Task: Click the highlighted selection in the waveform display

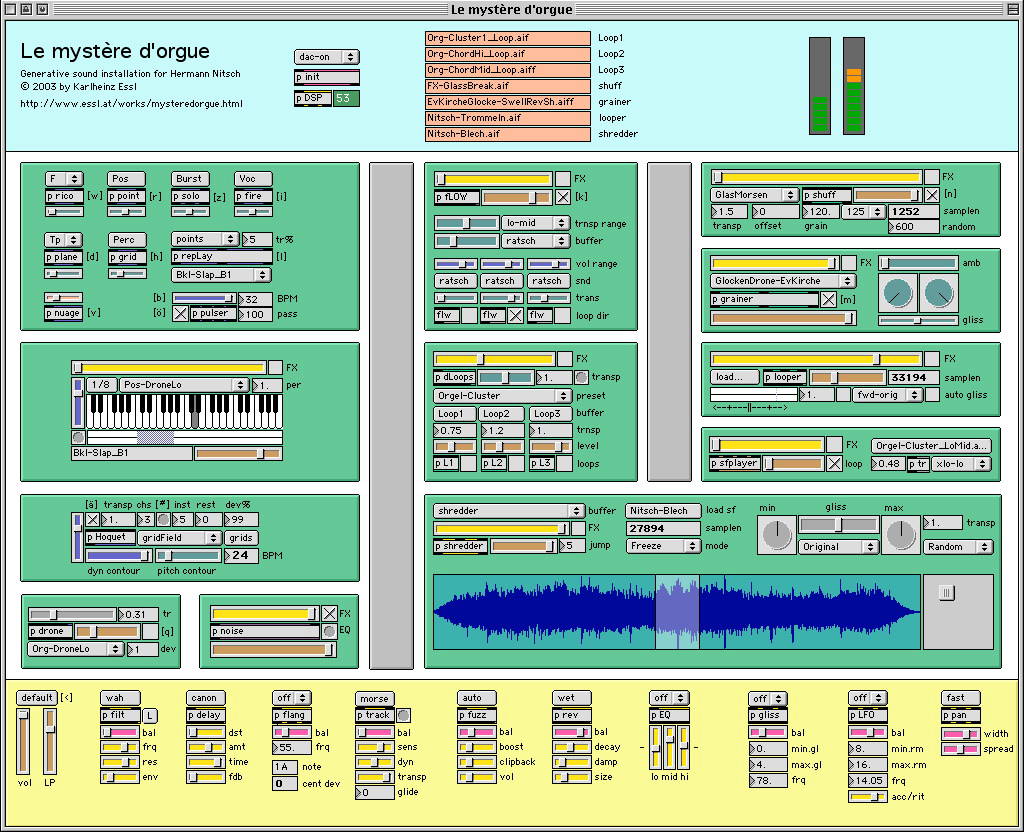Action: (676, 611)
